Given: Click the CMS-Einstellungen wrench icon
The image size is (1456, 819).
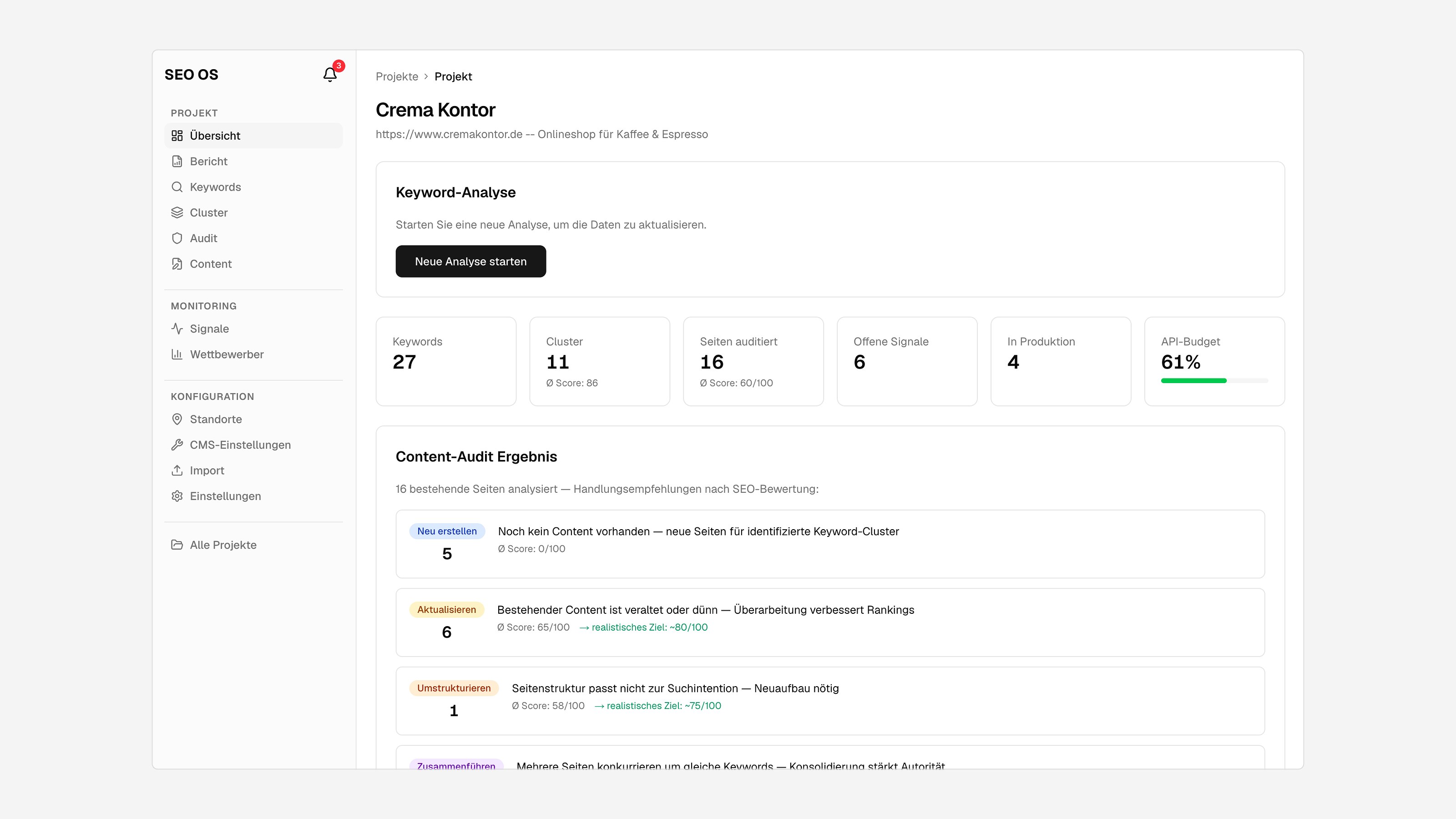Looking at the screenshot, I should coord(177,445).
